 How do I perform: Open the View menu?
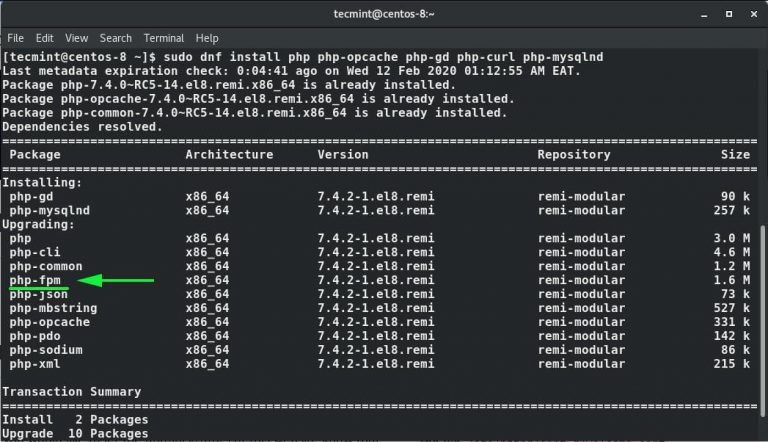tap(79, 38)
